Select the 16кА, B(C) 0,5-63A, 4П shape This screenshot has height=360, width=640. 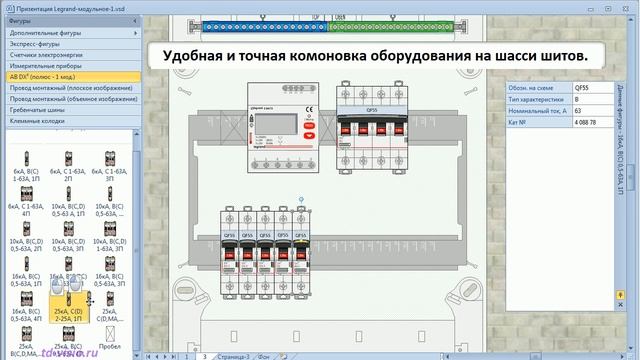point(27,307)
